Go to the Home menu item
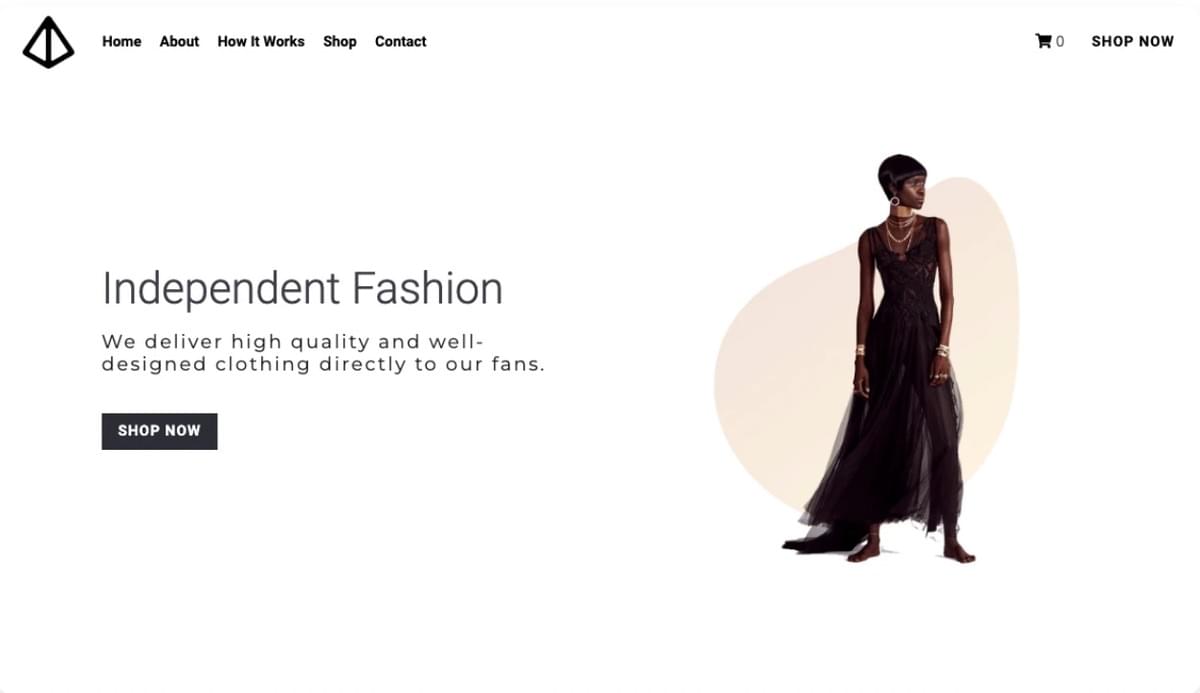This screenshot has width=1200, height=693. 122,41
